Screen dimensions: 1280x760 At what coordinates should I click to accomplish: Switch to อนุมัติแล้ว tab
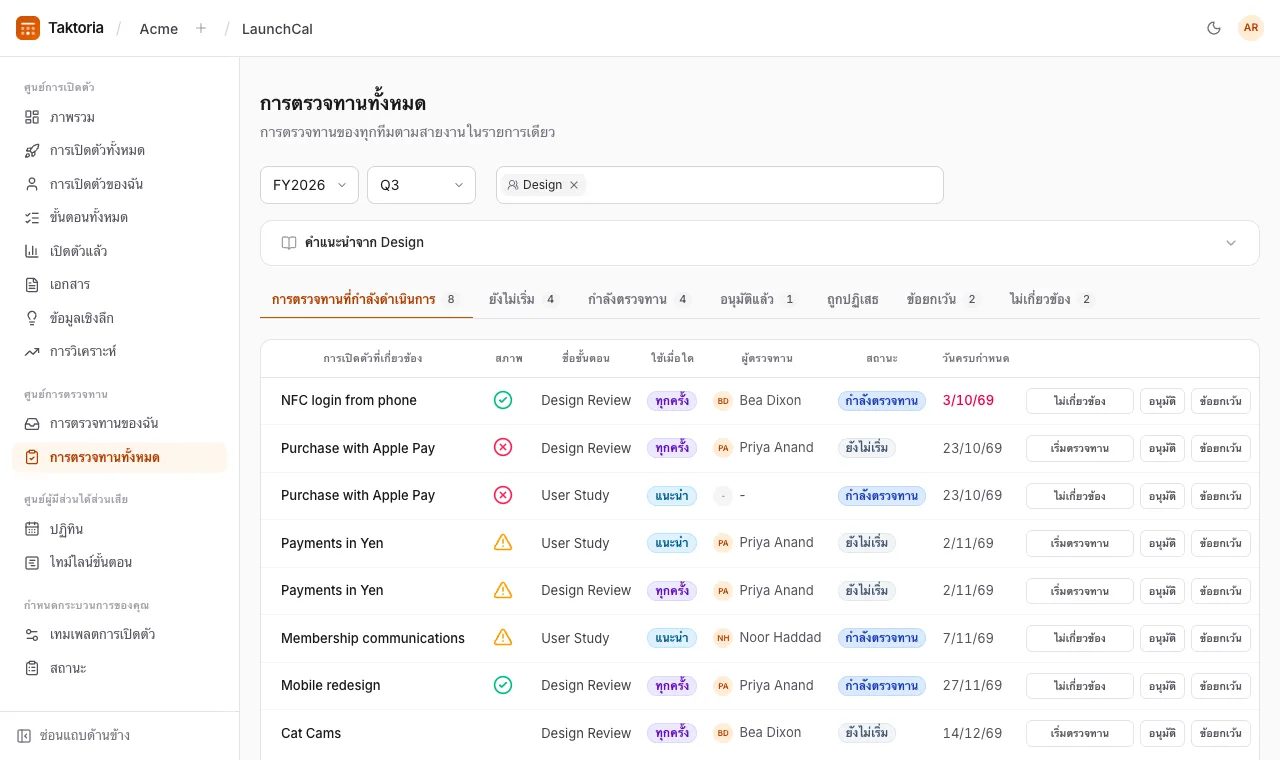coord(758,299)
